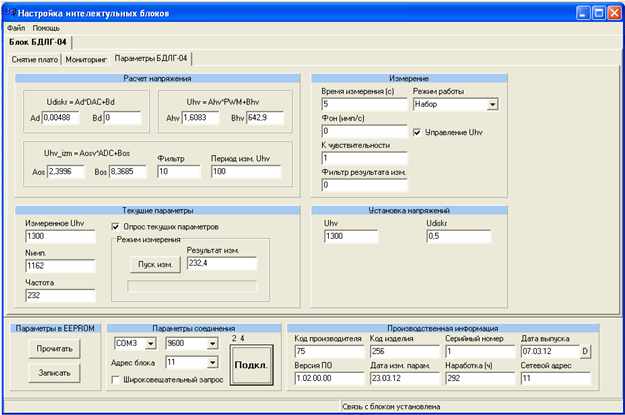Click the Udiskr field showing 0,5
This screenshot has width=625, height=415.
pyautogui.click(x=459, y=236)
